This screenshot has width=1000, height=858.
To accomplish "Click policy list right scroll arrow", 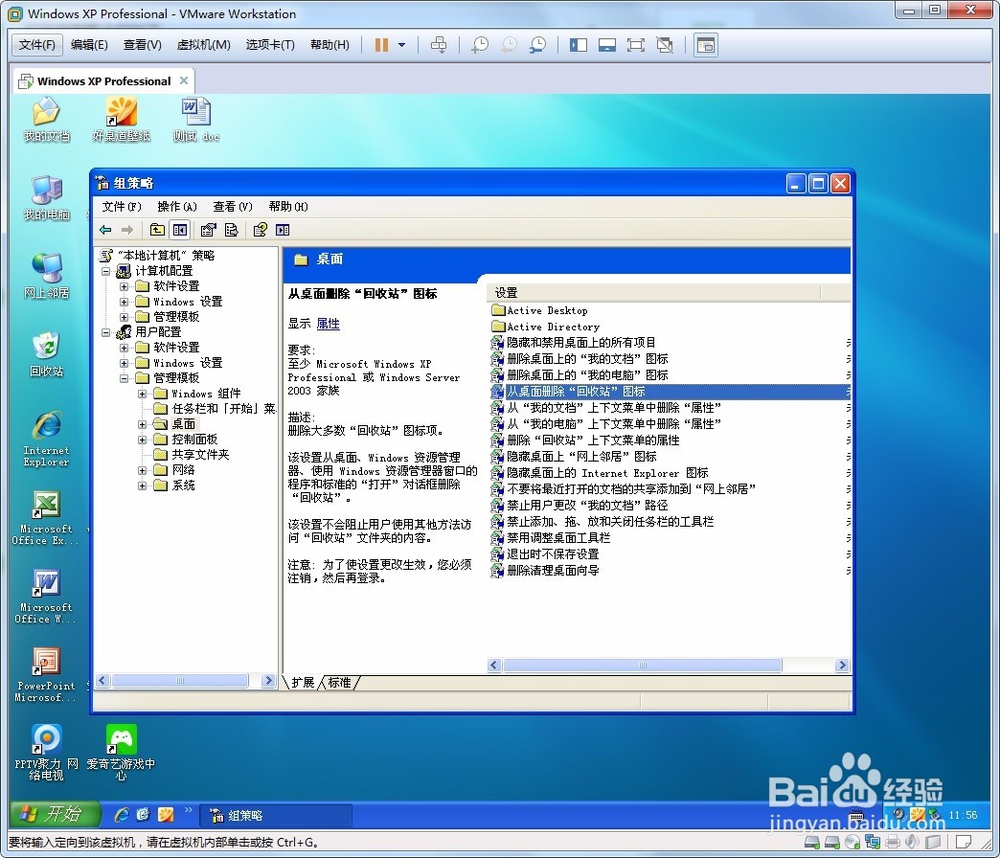I will (842, 665).
